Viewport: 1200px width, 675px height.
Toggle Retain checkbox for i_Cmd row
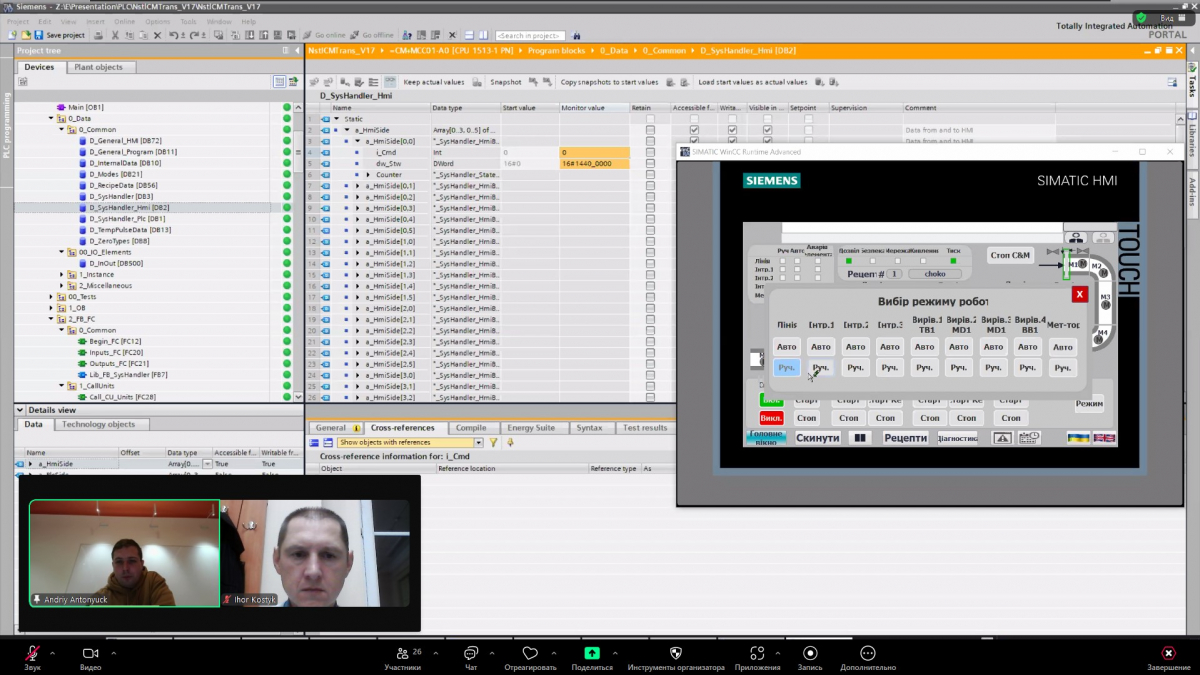click(650, 152)
